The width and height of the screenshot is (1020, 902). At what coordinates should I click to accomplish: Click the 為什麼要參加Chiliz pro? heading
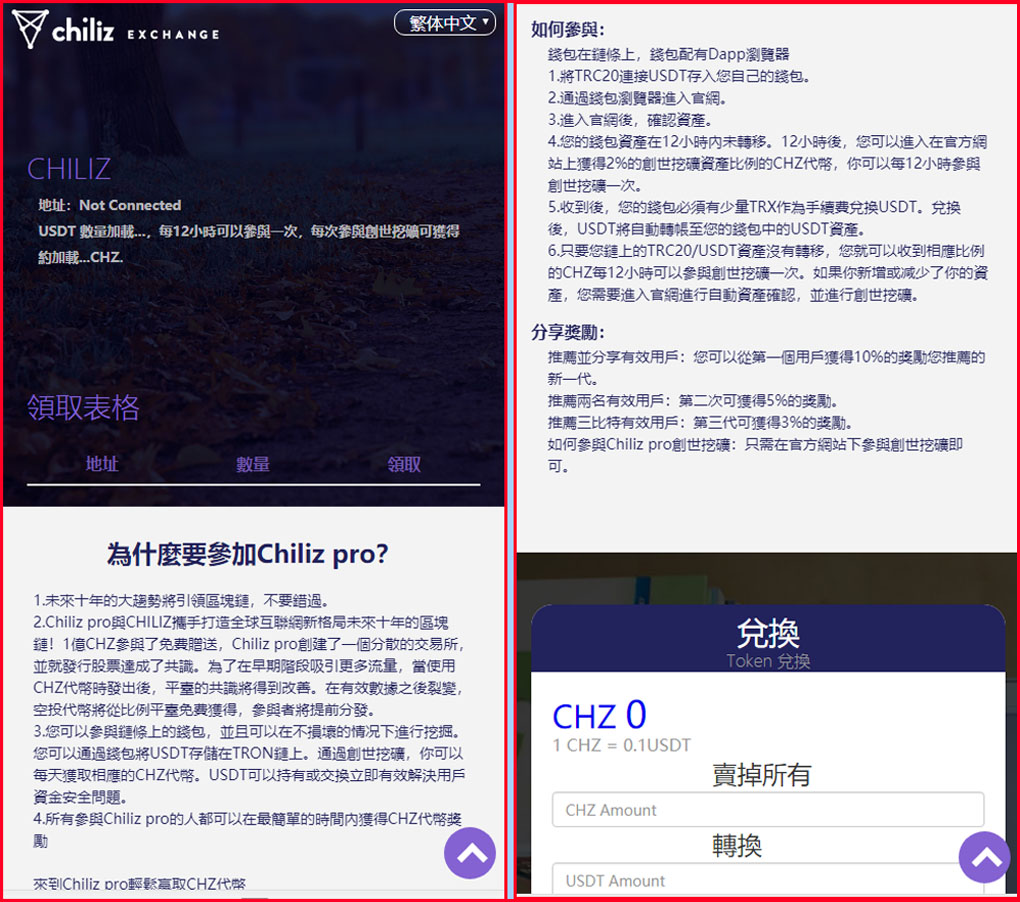(247, 554)
